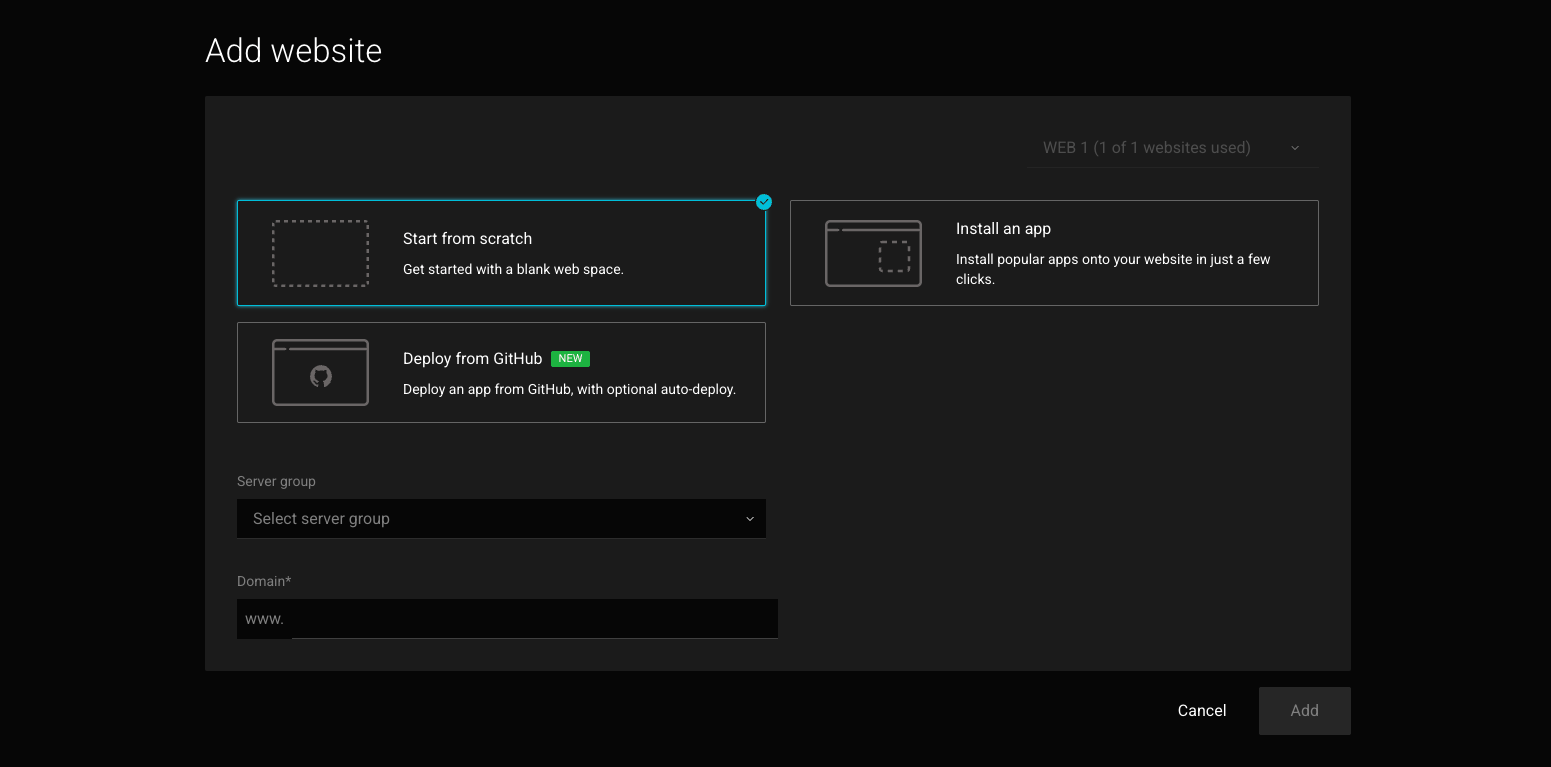Click 'Get started with a blank web space.' text
The width and height of the screenshot is (1551, 767).
(513, 269)
